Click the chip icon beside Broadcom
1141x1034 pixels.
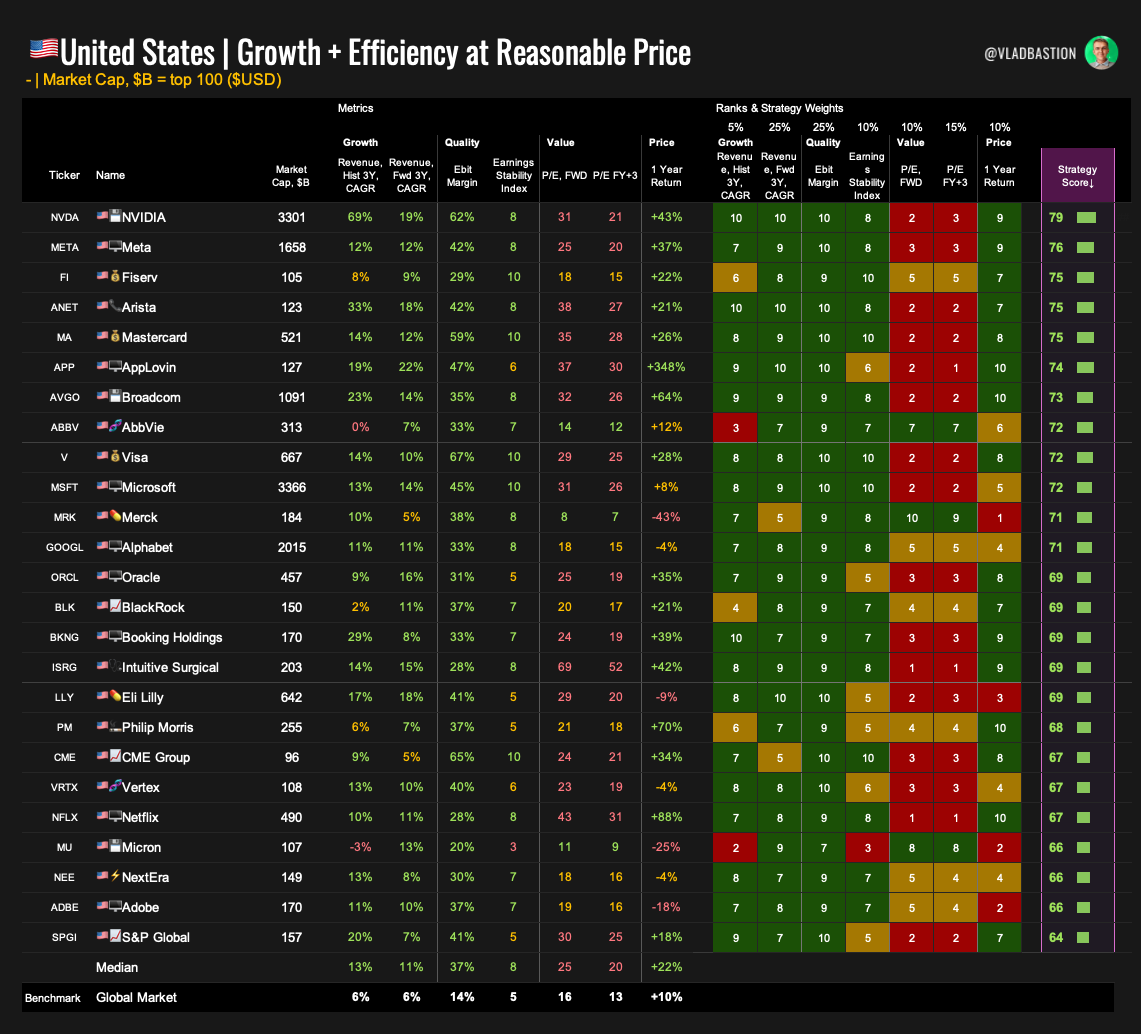coord(115,396)
